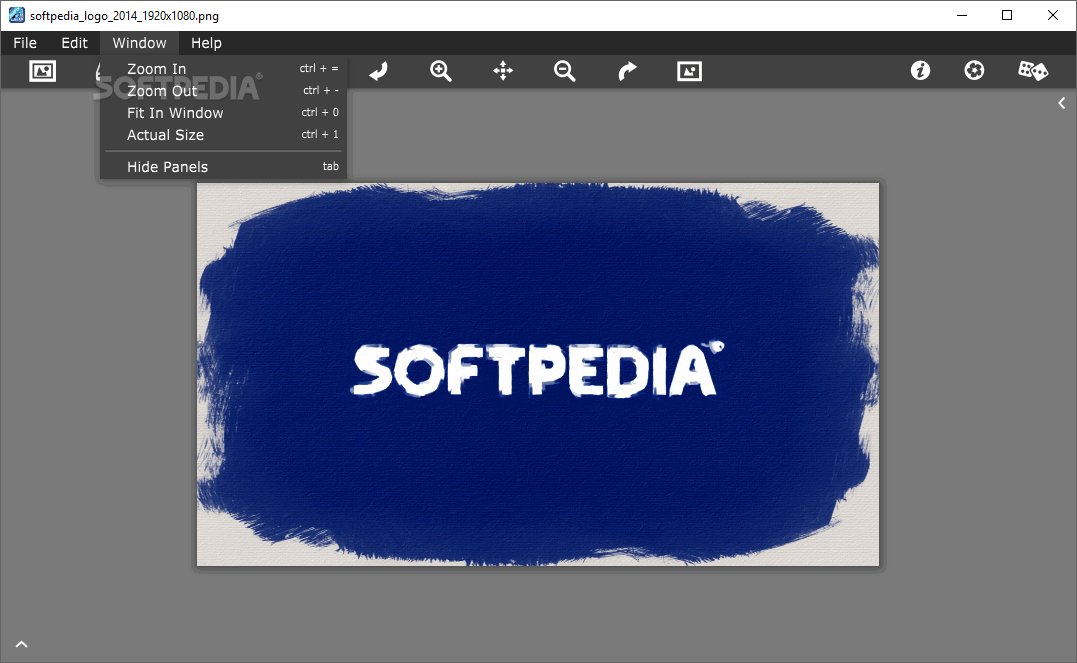Choose Zoom Out from Window menu
The image size is (1077, 663).
(x=223, y=91)
